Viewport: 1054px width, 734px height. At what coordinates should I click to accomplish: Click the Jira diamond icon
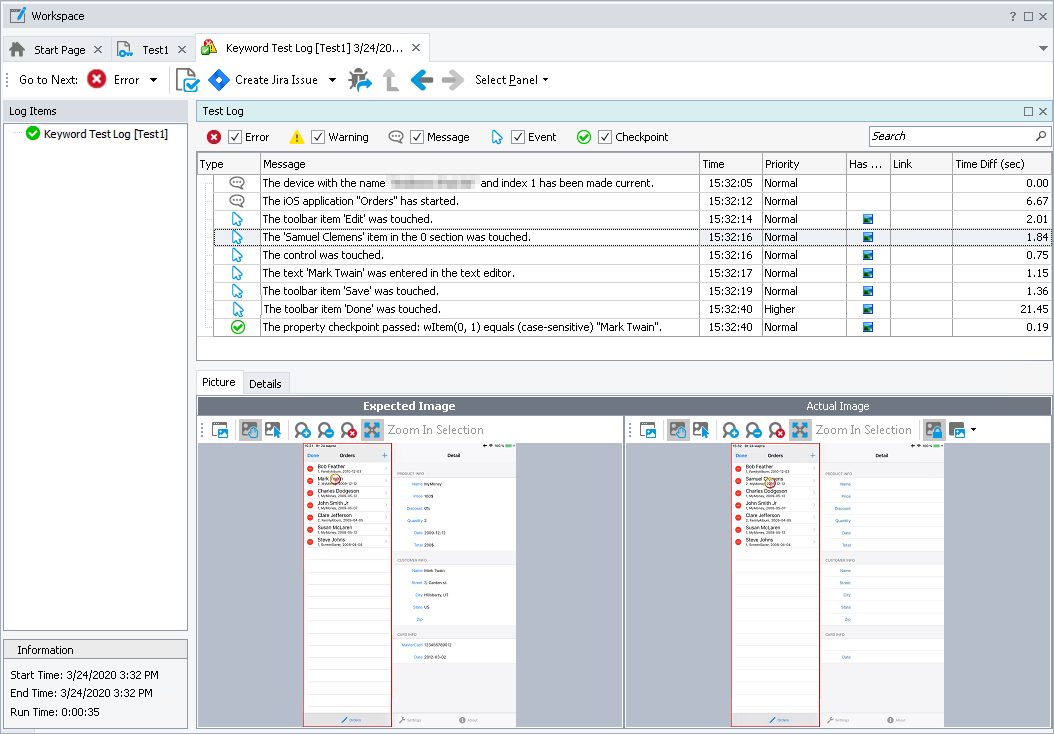[x=219, y=80]
